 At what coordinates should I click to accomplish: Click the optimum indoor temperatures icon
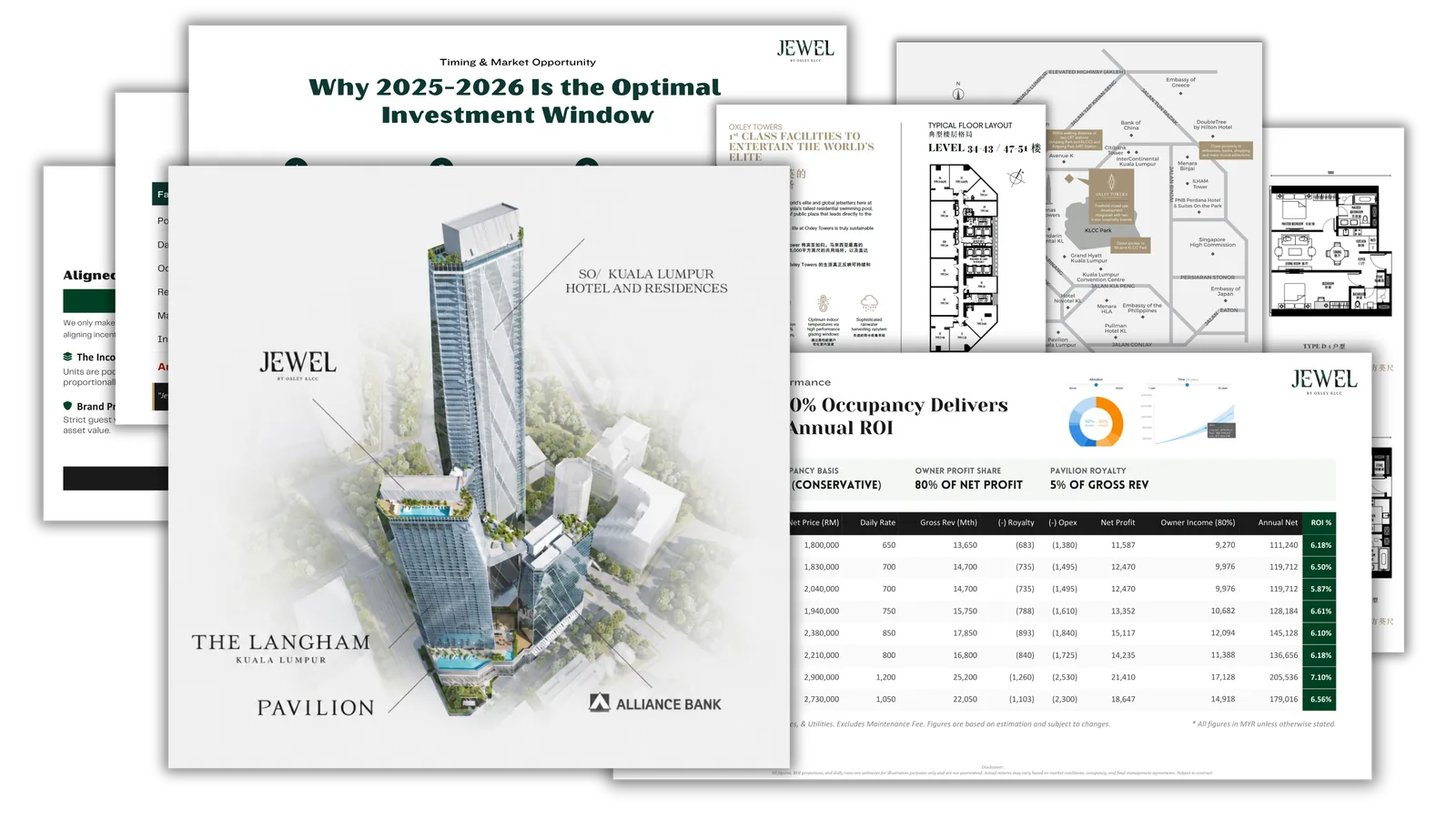click(x=824, y=304)
